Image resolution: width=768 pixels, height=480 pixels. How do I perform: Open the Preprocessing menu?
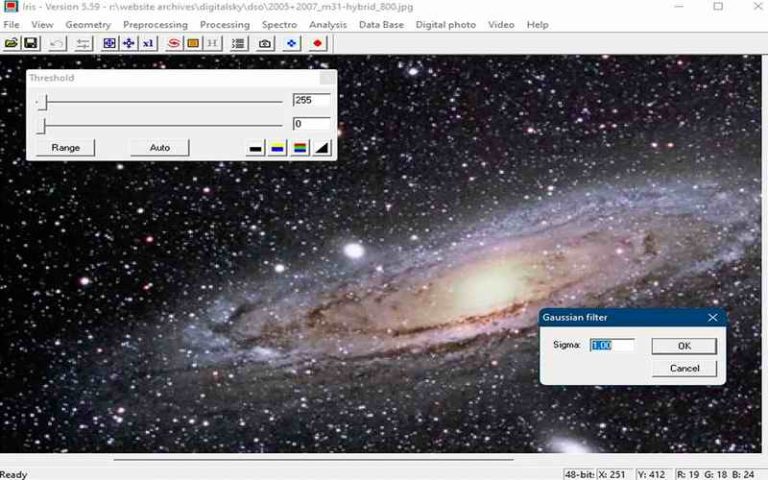155,24
